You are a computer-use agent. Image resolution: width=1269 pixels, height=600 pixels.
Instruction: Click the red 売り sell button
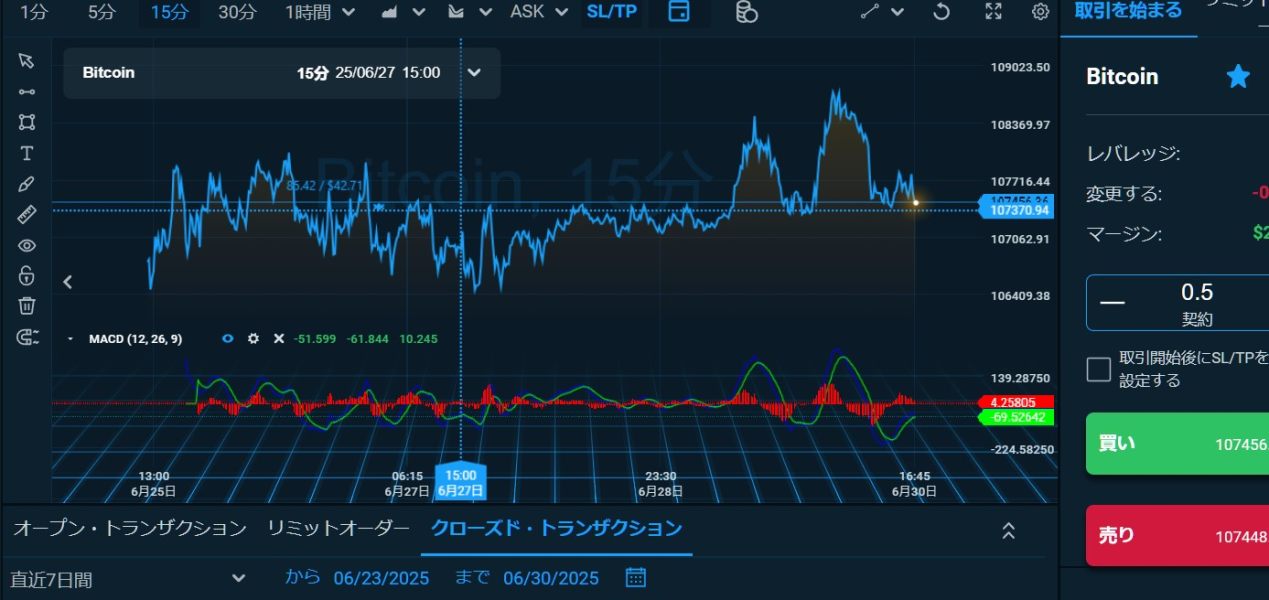(1177, 536)
